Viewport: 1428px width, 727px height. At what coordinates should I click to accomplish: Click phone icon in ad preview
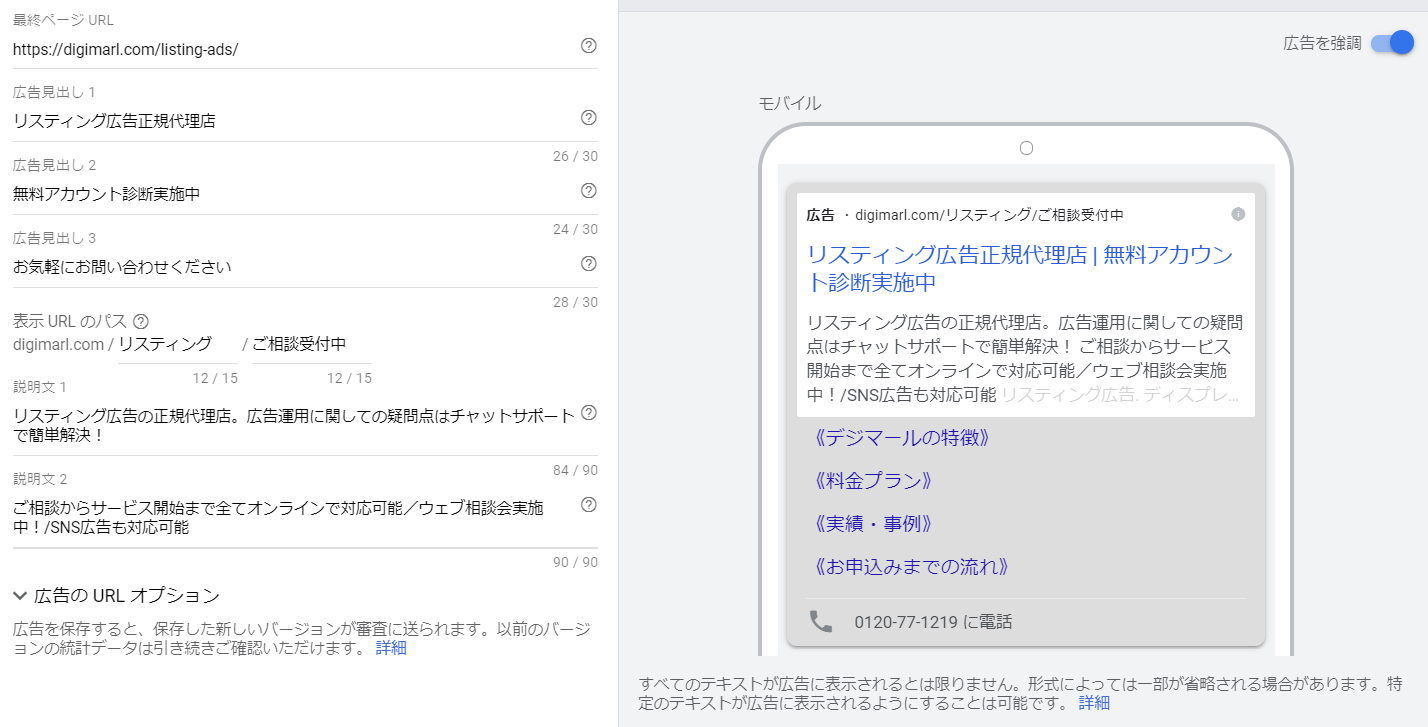(x=821, y=622)
